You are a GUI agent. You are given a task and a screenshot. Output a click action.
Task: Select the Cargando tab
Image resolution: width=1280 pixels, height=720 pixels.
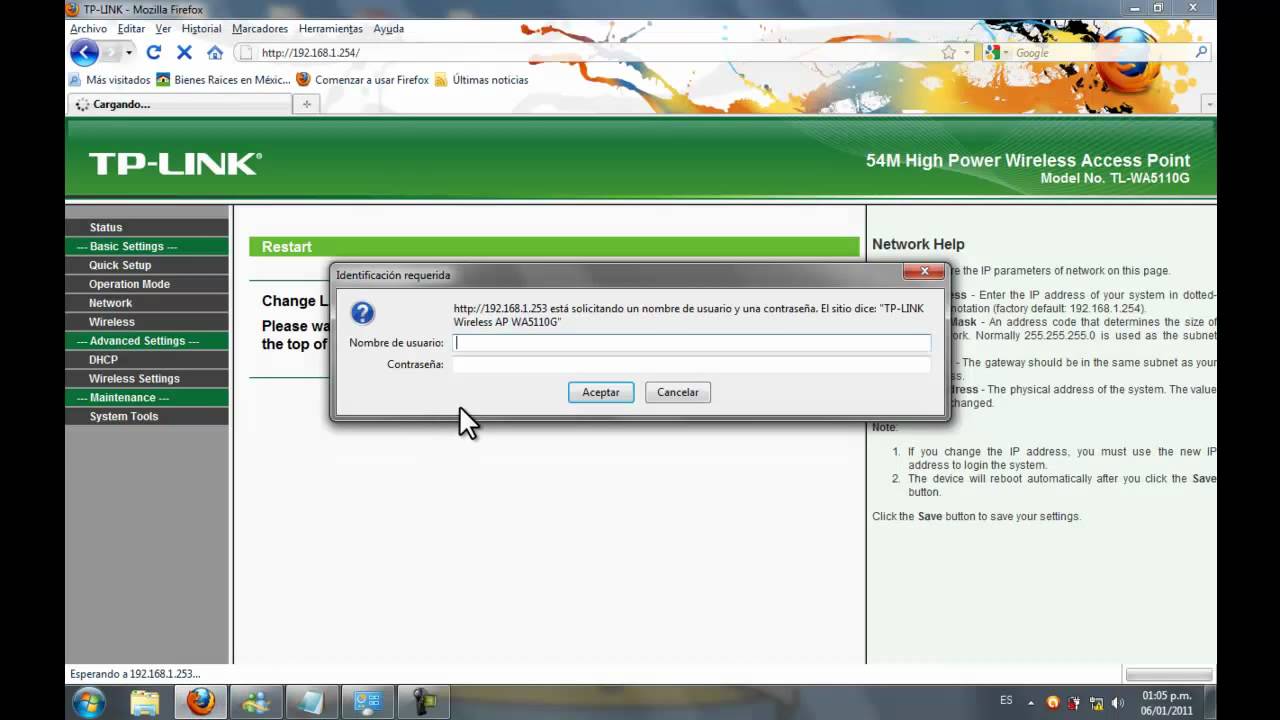coord(180,104)
